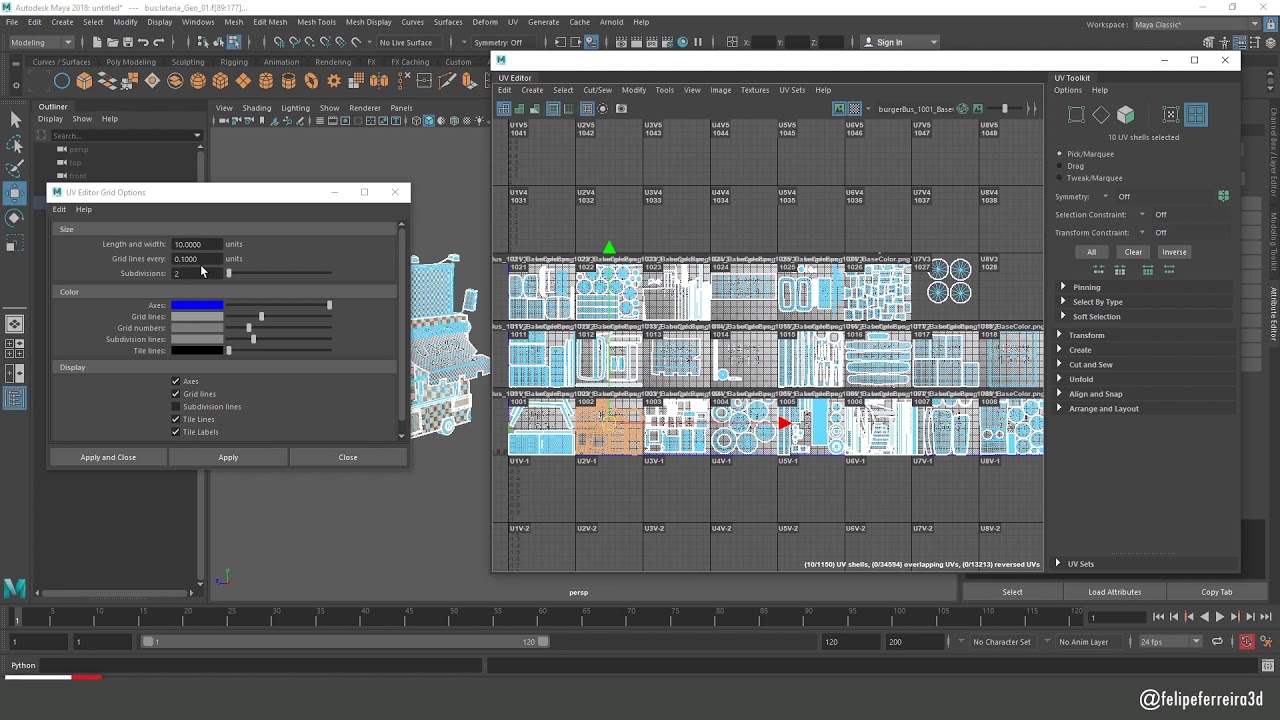Open the Selection Constraint dropdown
Image resolution: width=1280 pixels, height=720 pixels.
pyautogui.click(x=1142, y=215)
